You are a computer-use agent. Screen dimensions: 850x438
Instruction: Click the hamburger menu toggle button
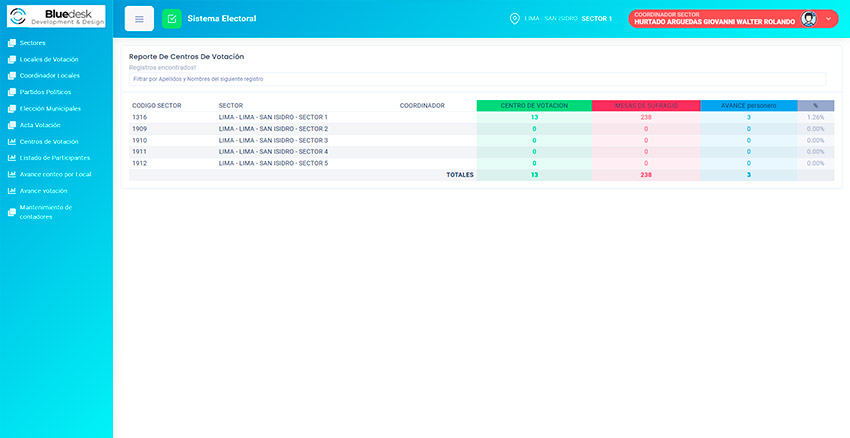point(139,19)
